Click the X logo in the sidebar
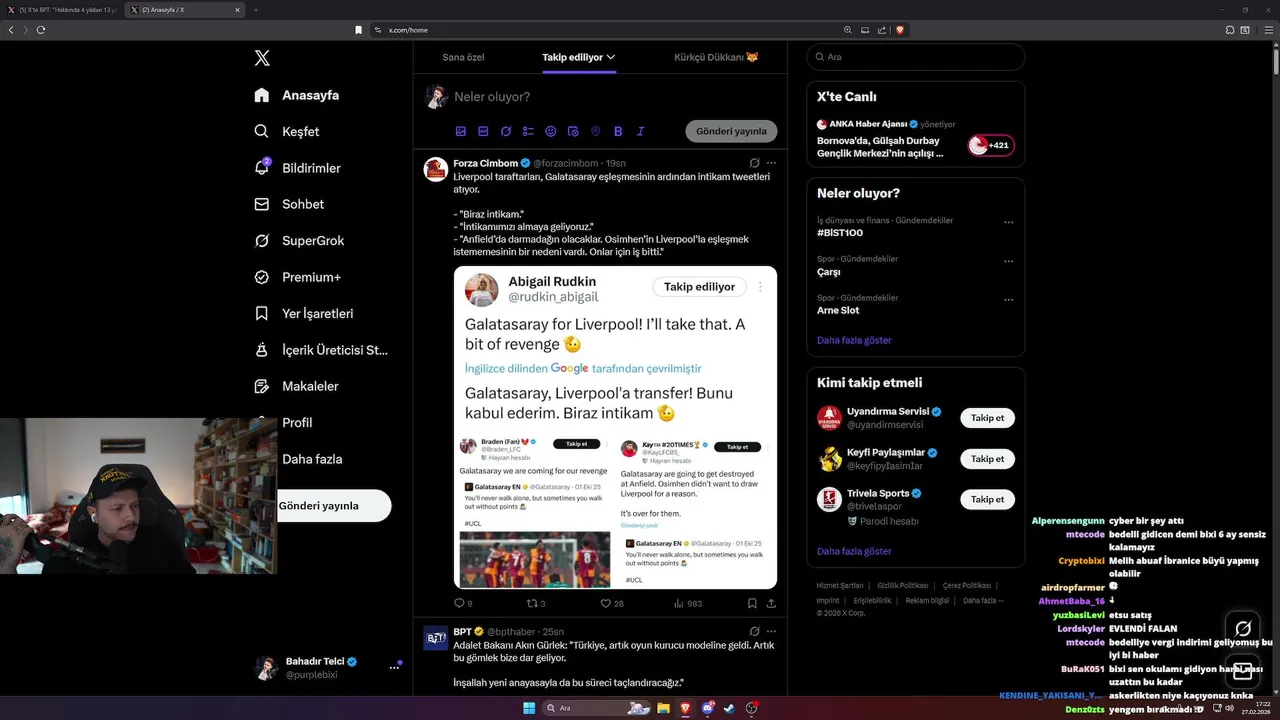1280x720 pixels. [x=262, y=58]
